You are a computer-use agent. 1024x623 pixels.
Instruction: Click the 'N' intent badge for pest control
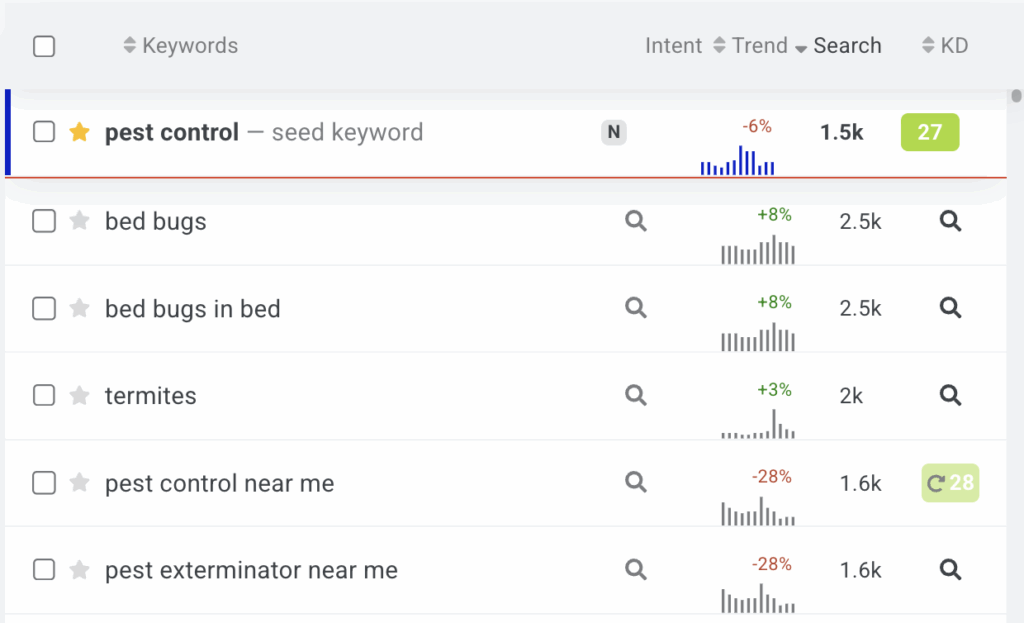tap(614, 132)
